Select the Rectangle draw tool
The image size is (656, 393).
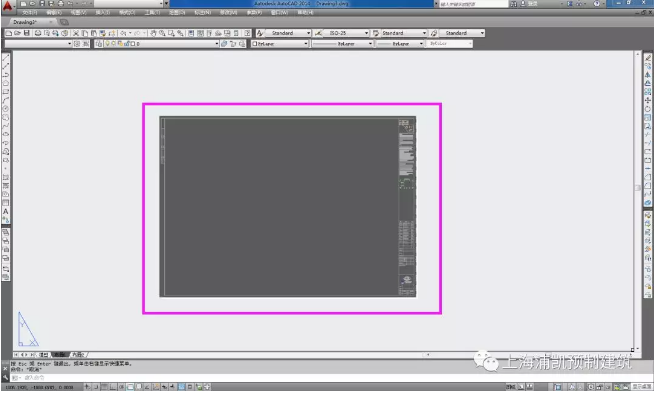point(6,92)
